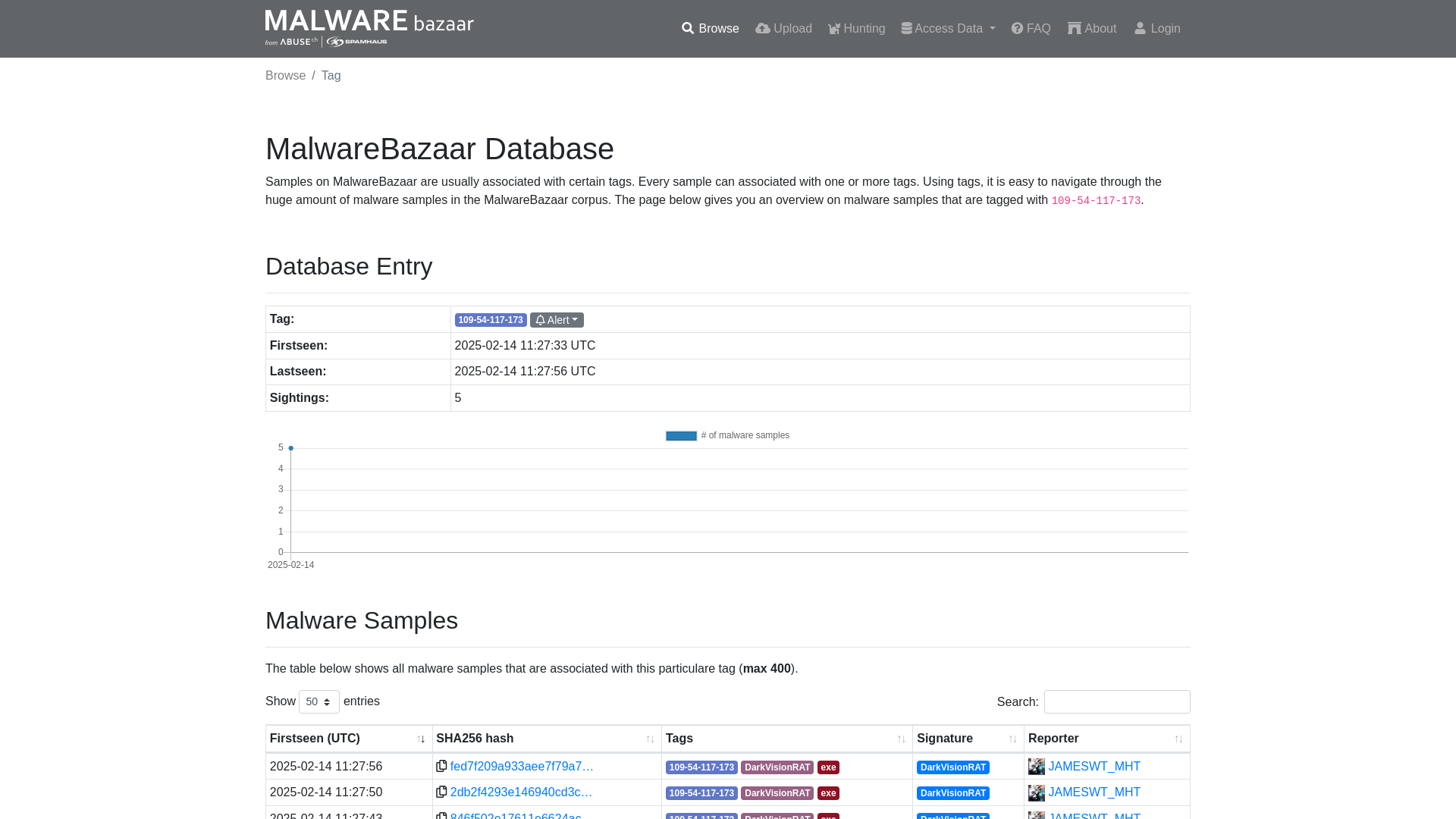Copy hash fed7f209a933aee7f79a7 via copy icon
Screen dimensions: 1456x819
point(441,766)
